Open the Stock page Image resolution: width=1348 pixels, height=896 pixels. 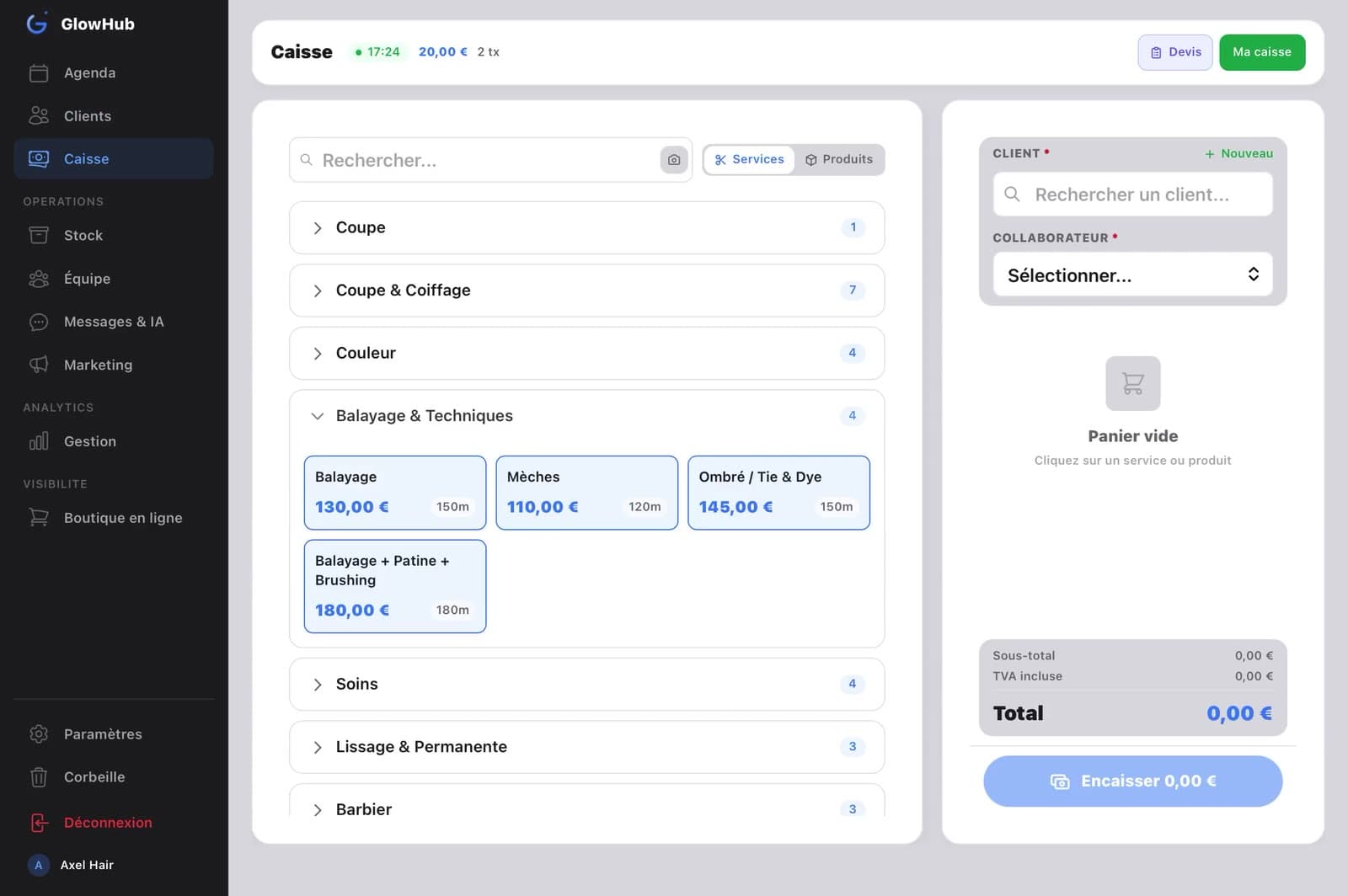tap(114, 235)
